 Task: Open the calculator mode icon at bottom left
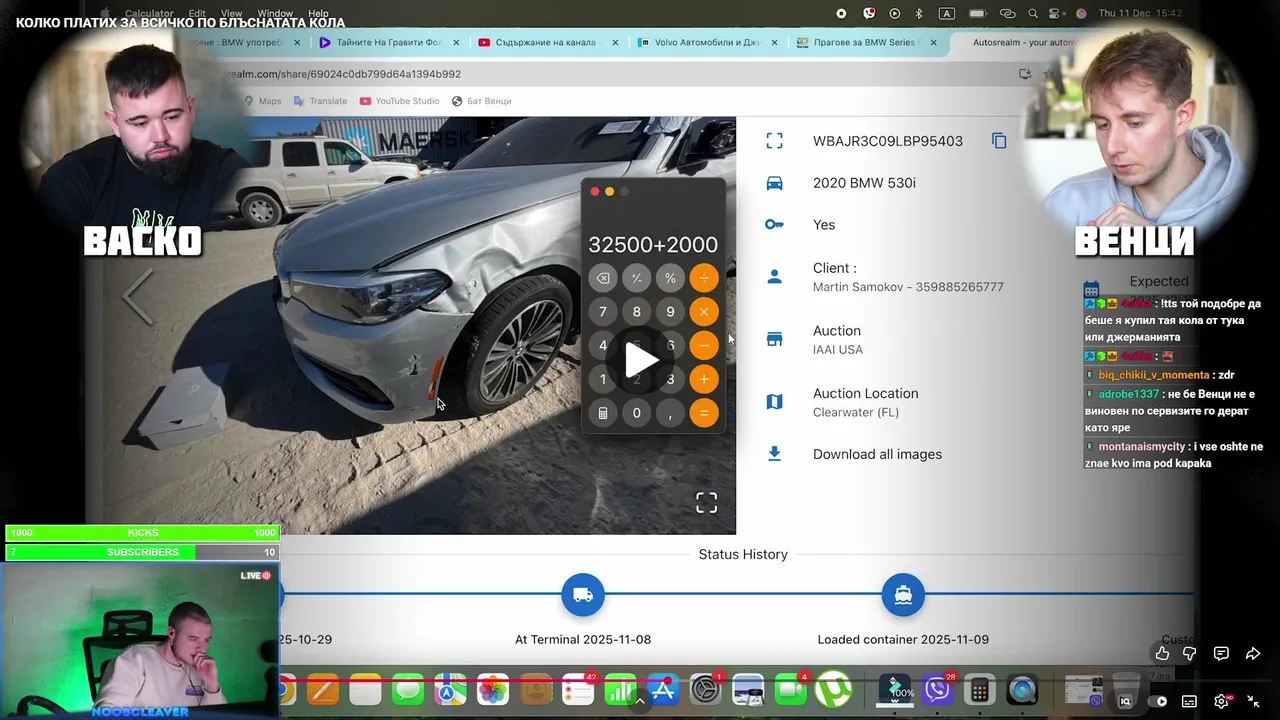click(x=603, y=413)
